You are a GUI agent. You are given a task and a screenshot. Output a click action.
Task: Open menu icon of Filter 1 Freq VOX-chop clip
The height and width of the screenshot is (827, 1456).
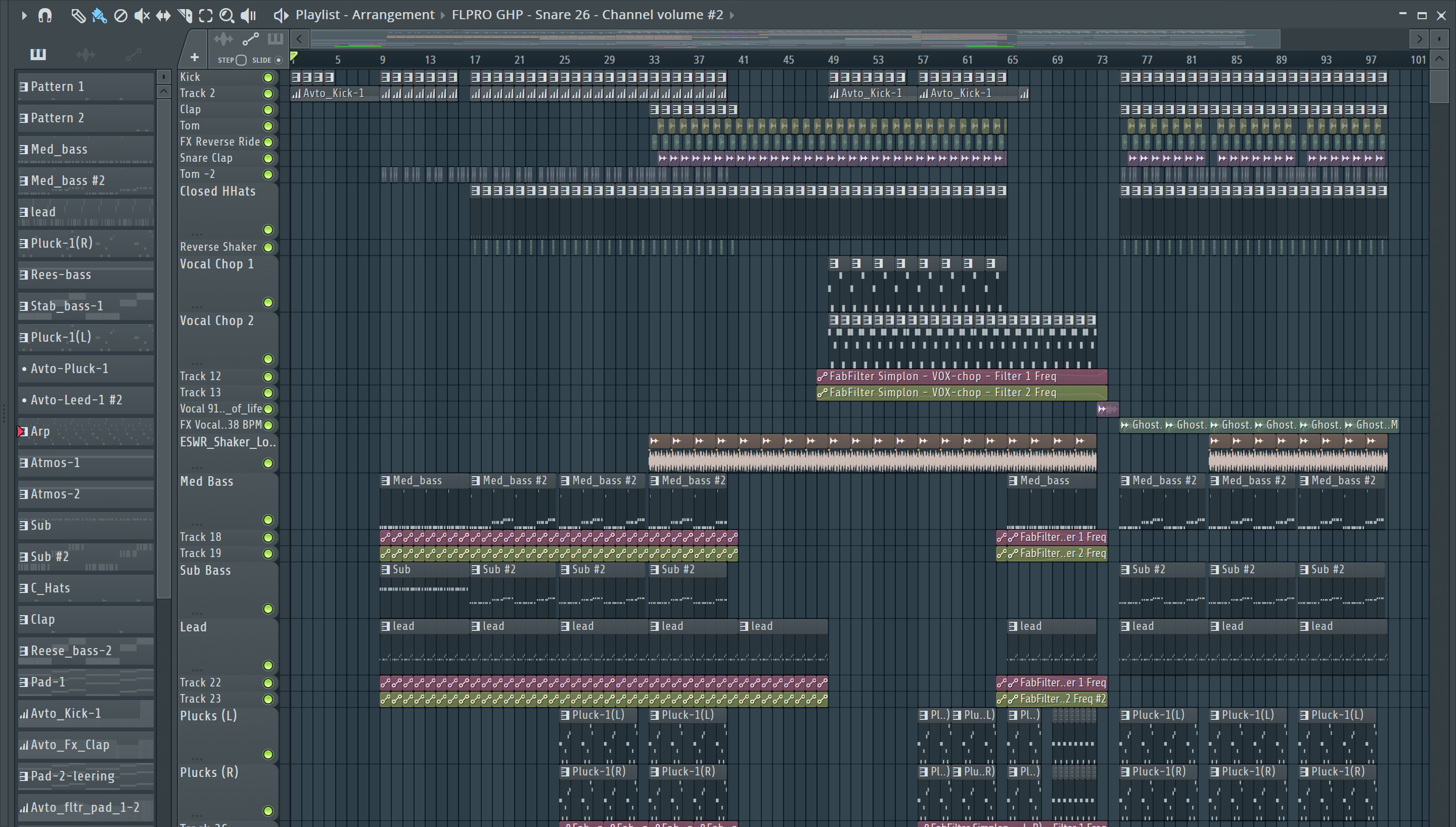[x=822, y=376]
